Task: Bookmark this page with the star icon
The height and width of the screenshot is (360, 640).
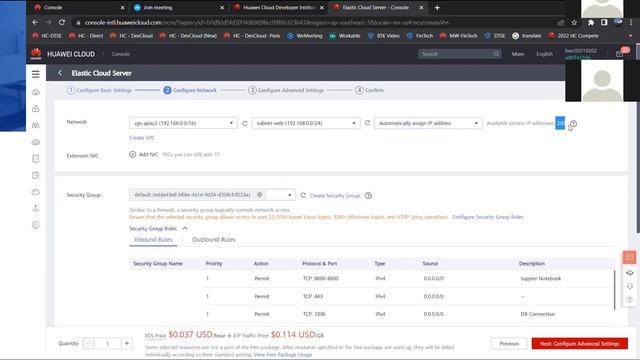Action: (574, 22)
